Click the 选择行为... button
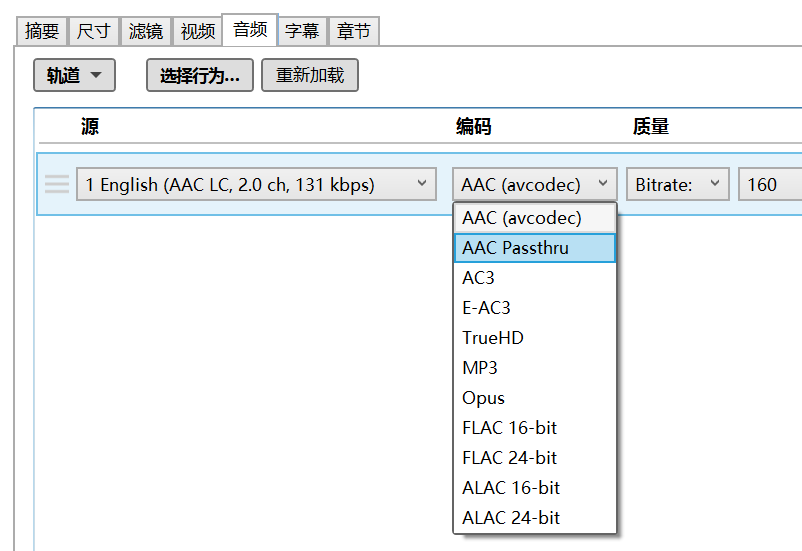Viewport: 802px width, 551px height. point(200,76)
